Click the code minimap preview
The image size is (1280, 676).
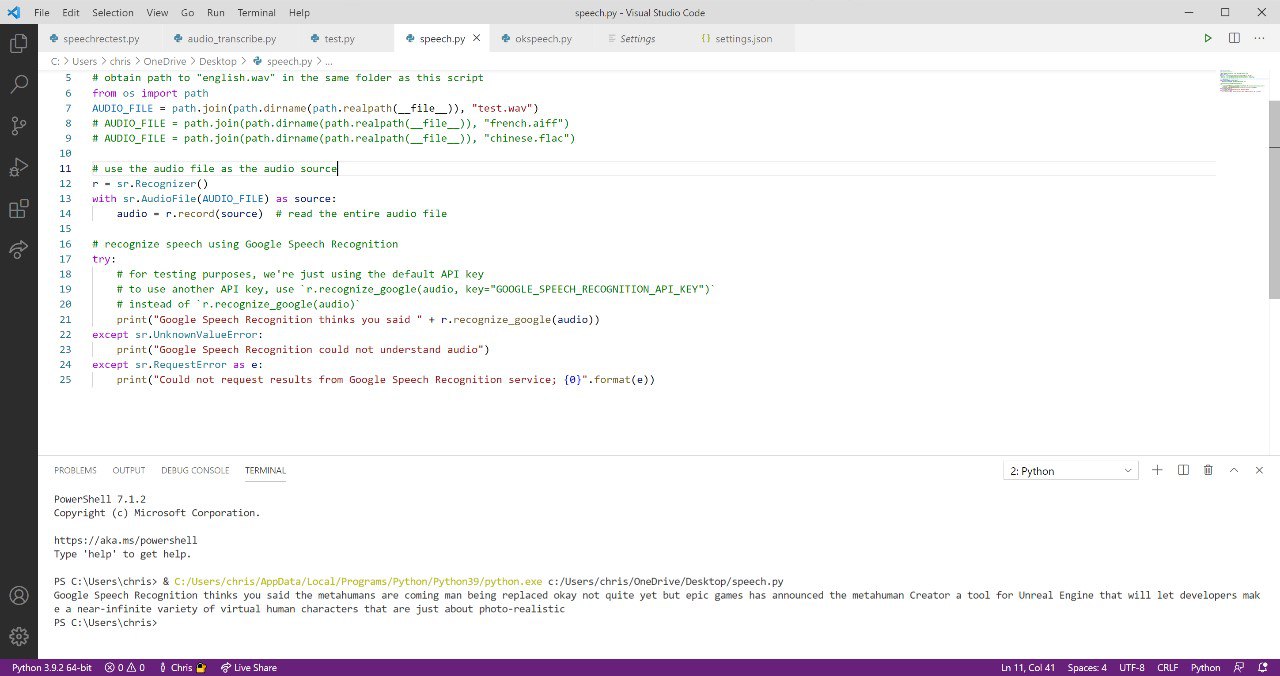[x=1242, y=82]
